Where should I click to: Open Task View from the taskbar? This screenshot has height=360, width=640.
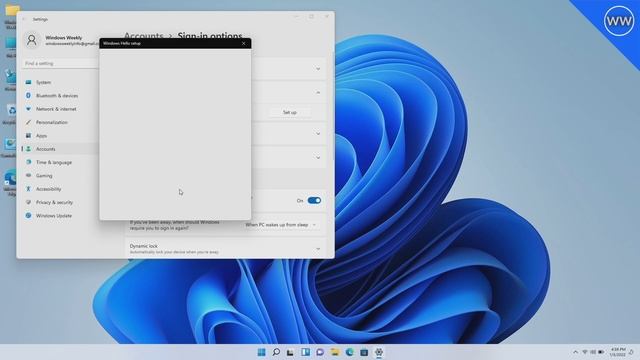290,352
